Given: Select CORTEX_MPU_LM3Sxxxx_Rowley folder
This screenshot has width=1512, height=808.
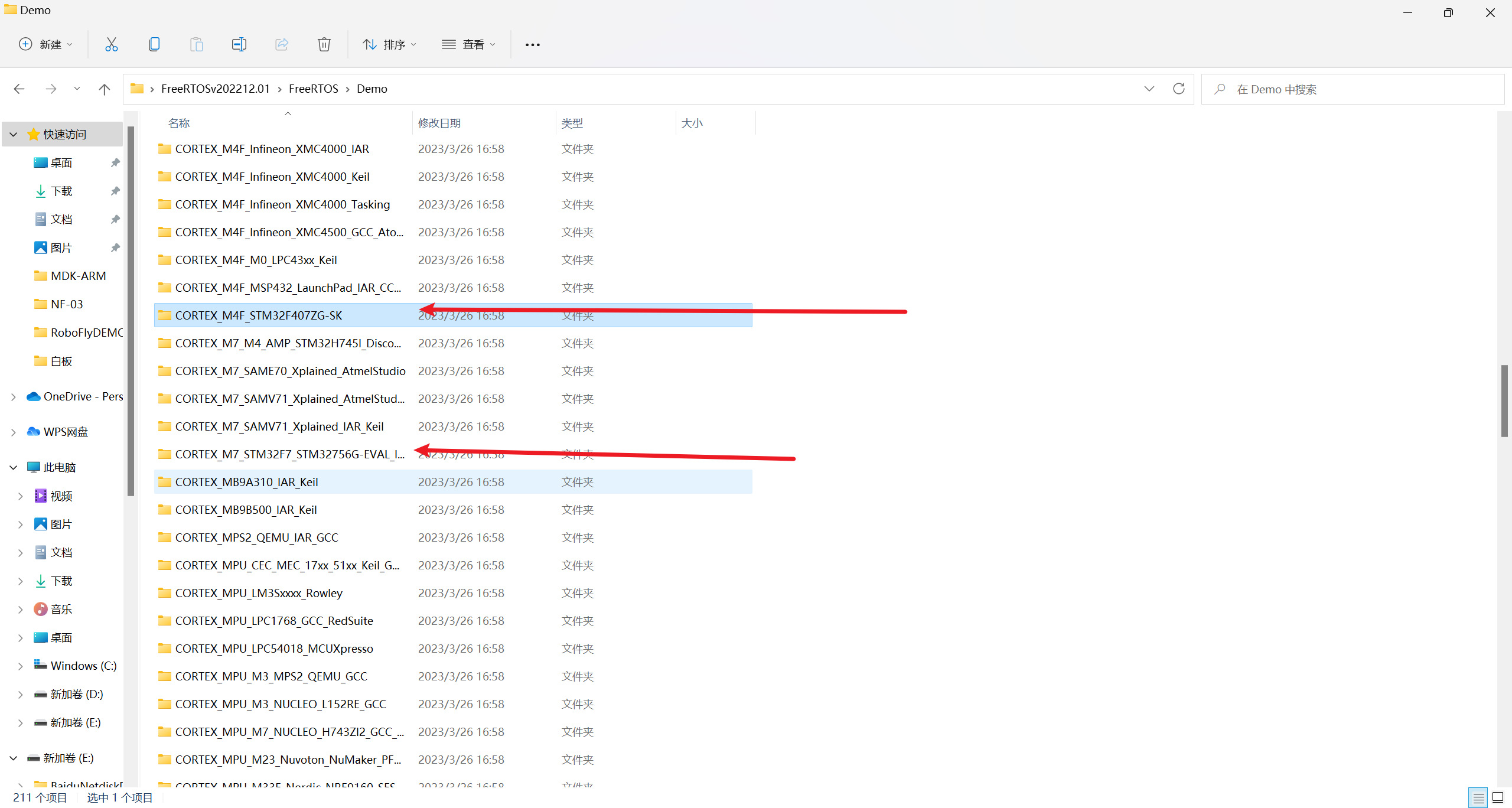Looking at the screenshot, I should tap(453, 593).
